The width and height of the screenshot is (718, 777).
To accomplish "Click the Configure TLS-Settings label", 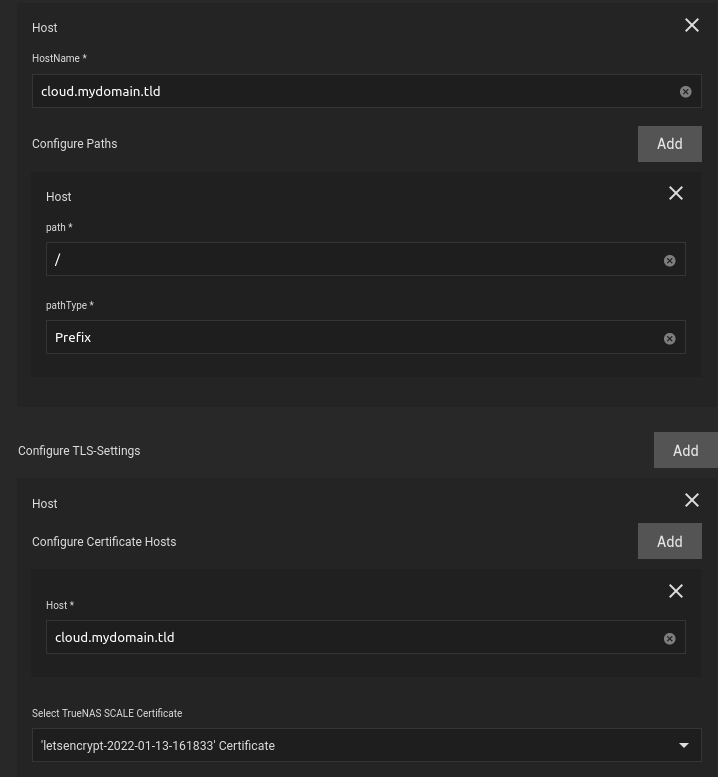I will click(79, 451).
